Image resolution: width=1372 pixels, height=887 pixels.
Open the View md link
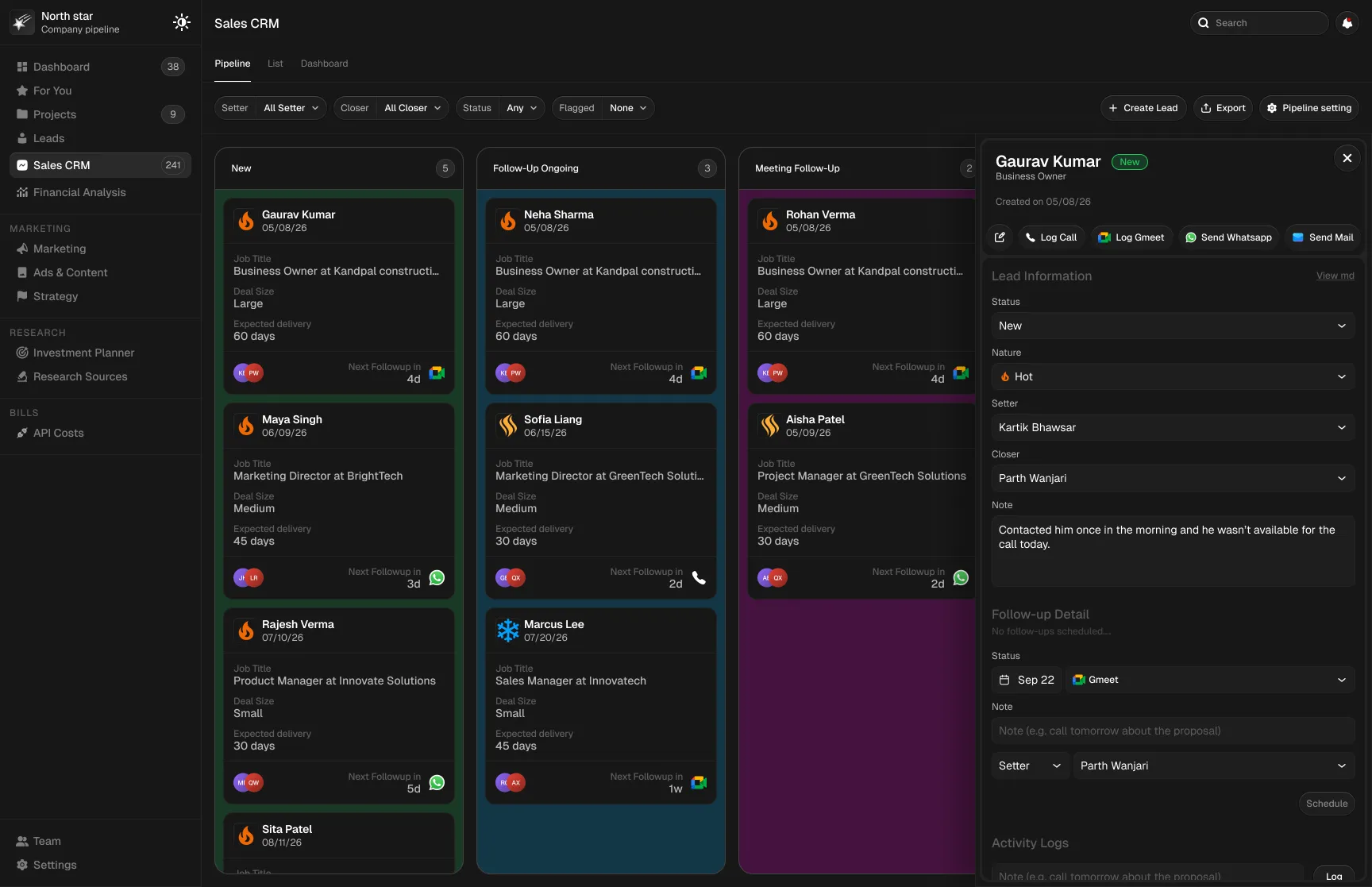[x=1335, y=276]
